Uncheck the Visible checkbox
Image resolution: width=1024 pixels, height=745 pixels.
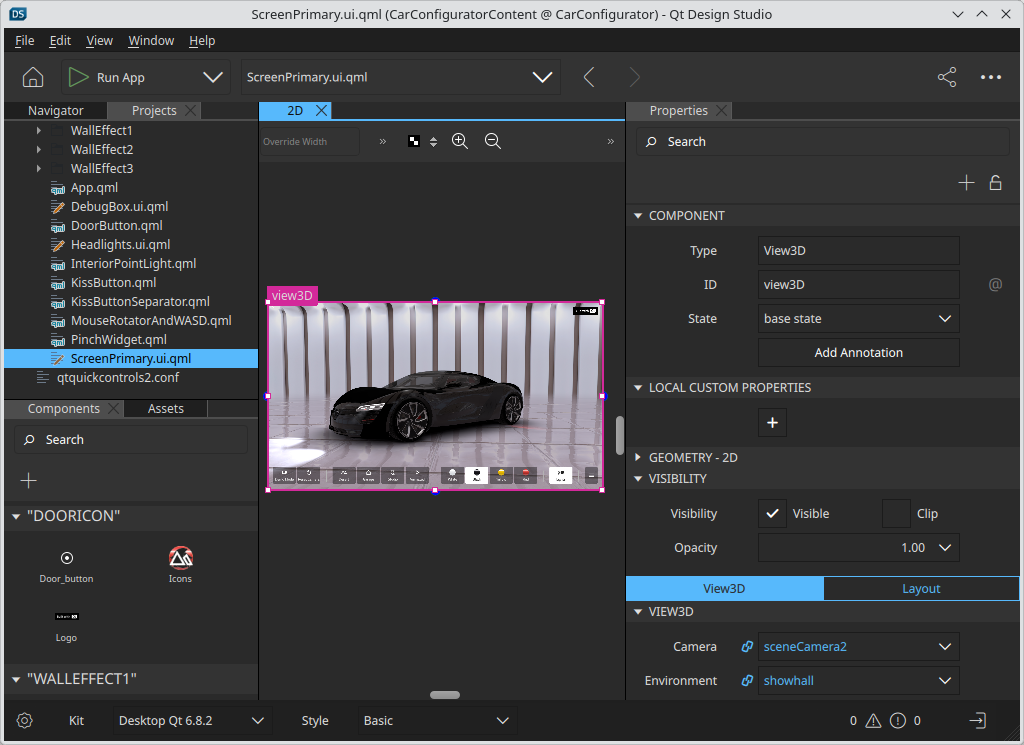click(772, 514)
